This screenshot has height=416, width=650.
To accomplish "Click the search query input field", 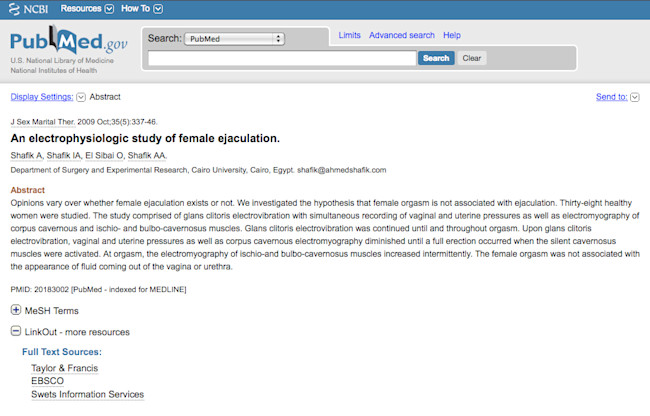I will tap(282, 58).
